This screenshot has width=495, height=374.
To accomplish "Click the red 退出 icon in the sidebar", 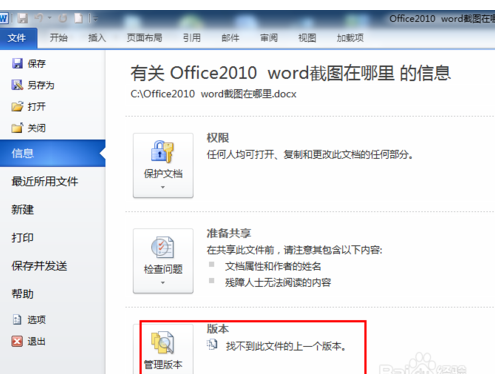I will pyautogui.click(x=17, y=341).
